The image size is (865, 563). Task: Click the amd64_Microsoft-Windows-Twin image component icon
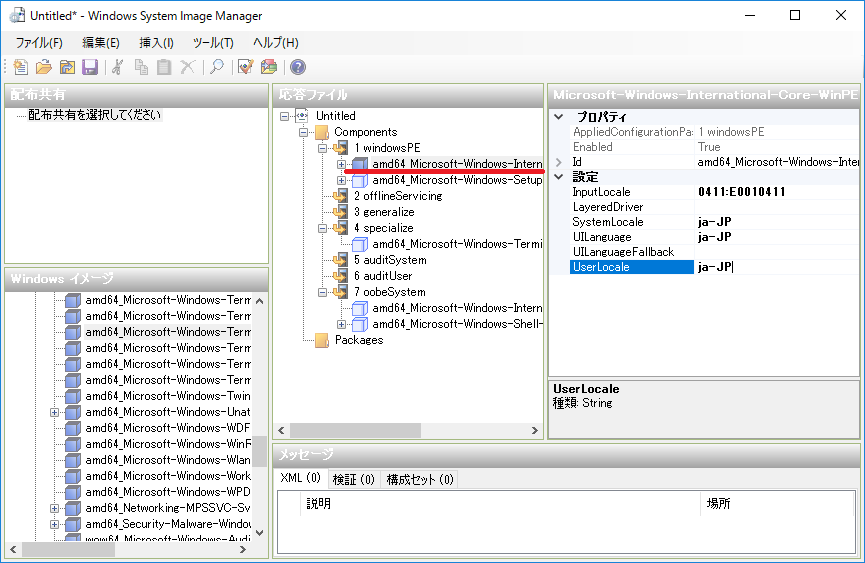[73, 396]
